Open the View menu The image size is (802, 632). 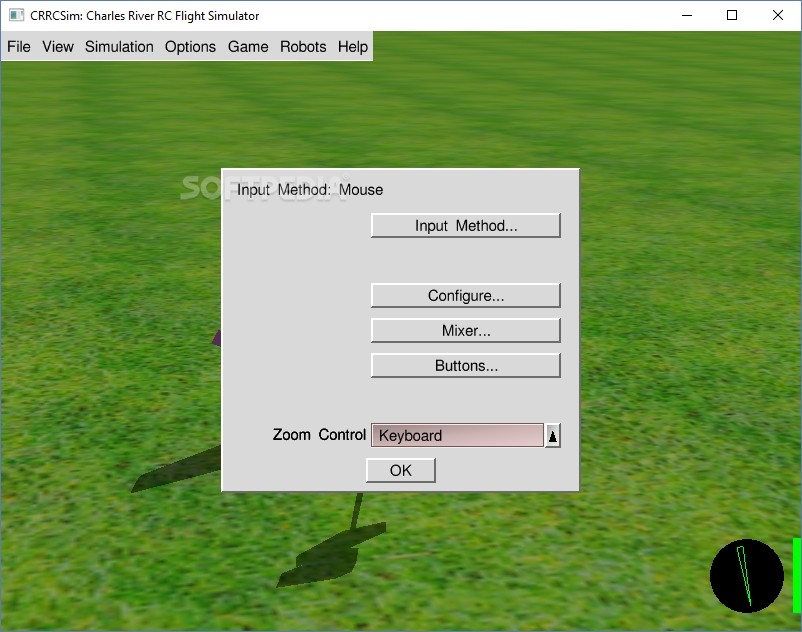58,47
